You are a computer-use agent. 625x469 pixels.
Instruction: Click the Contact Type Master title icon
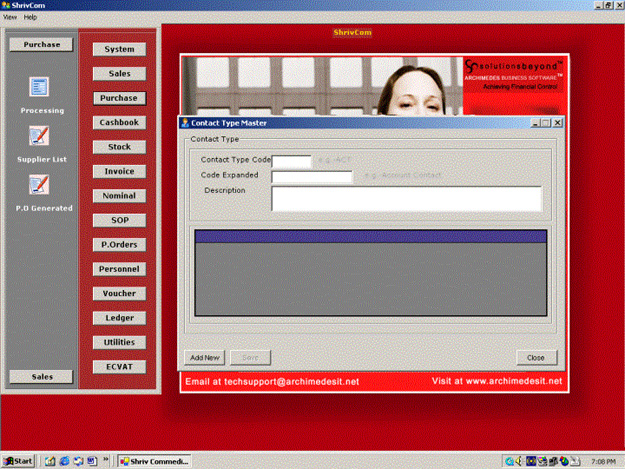click(184, 122)
